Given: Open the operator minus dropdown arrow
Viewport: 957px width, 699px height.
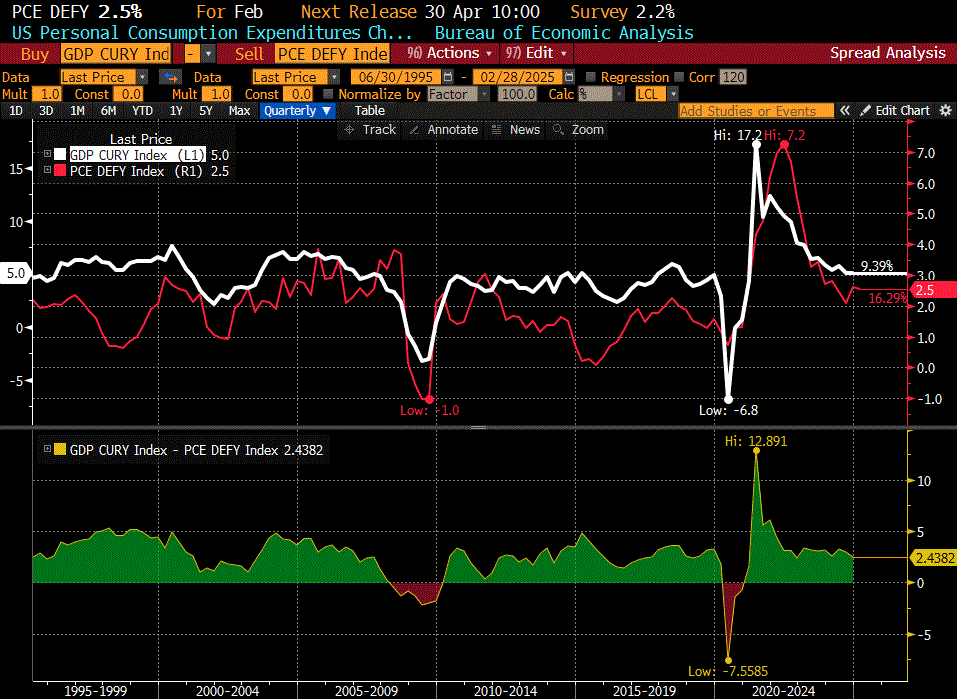Looking at the screenshot, I should pyautogui.click(x=209, y=54).
